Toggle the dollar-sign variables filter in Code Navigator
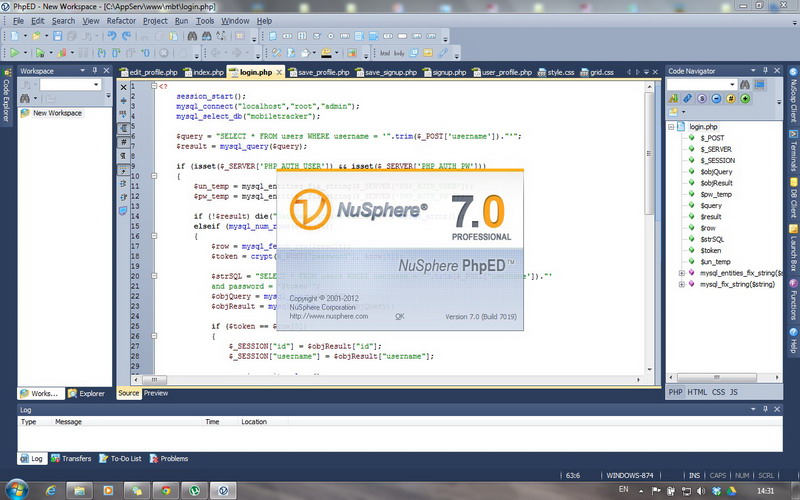 pyautogui.click(x=702, y=98)
